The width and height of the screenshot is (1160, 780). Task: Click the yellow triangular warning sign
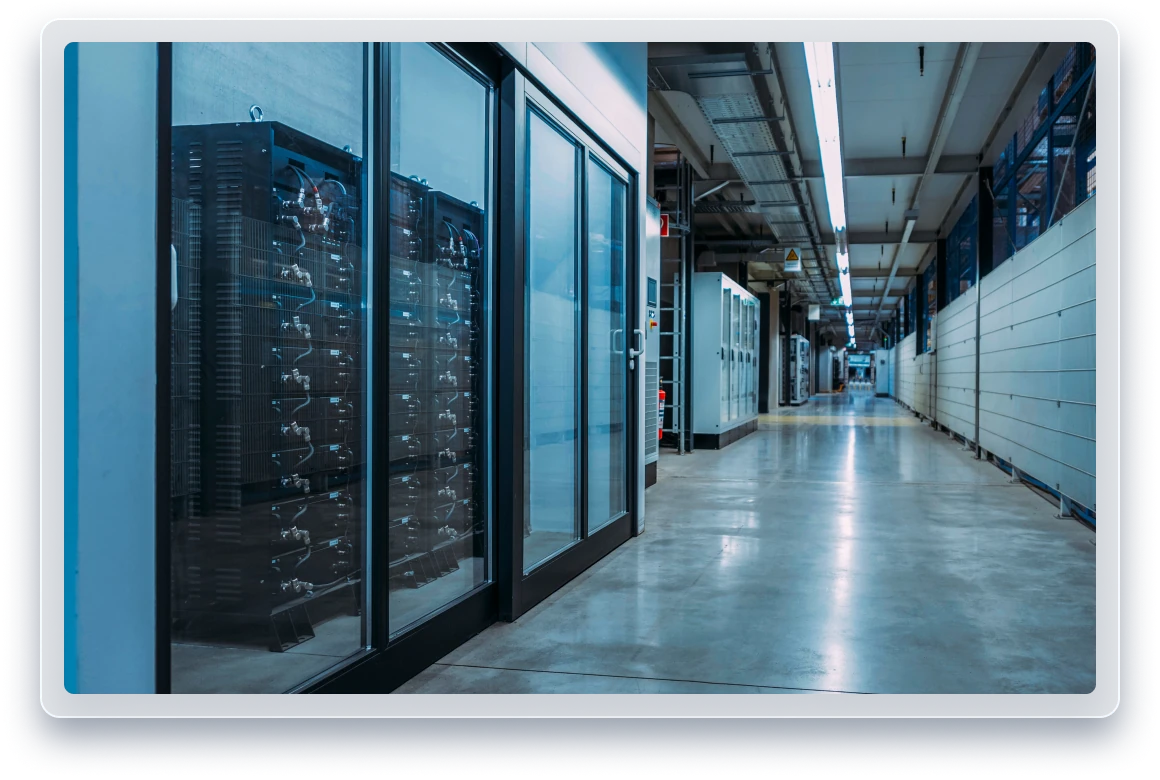(x=791, y=258)
